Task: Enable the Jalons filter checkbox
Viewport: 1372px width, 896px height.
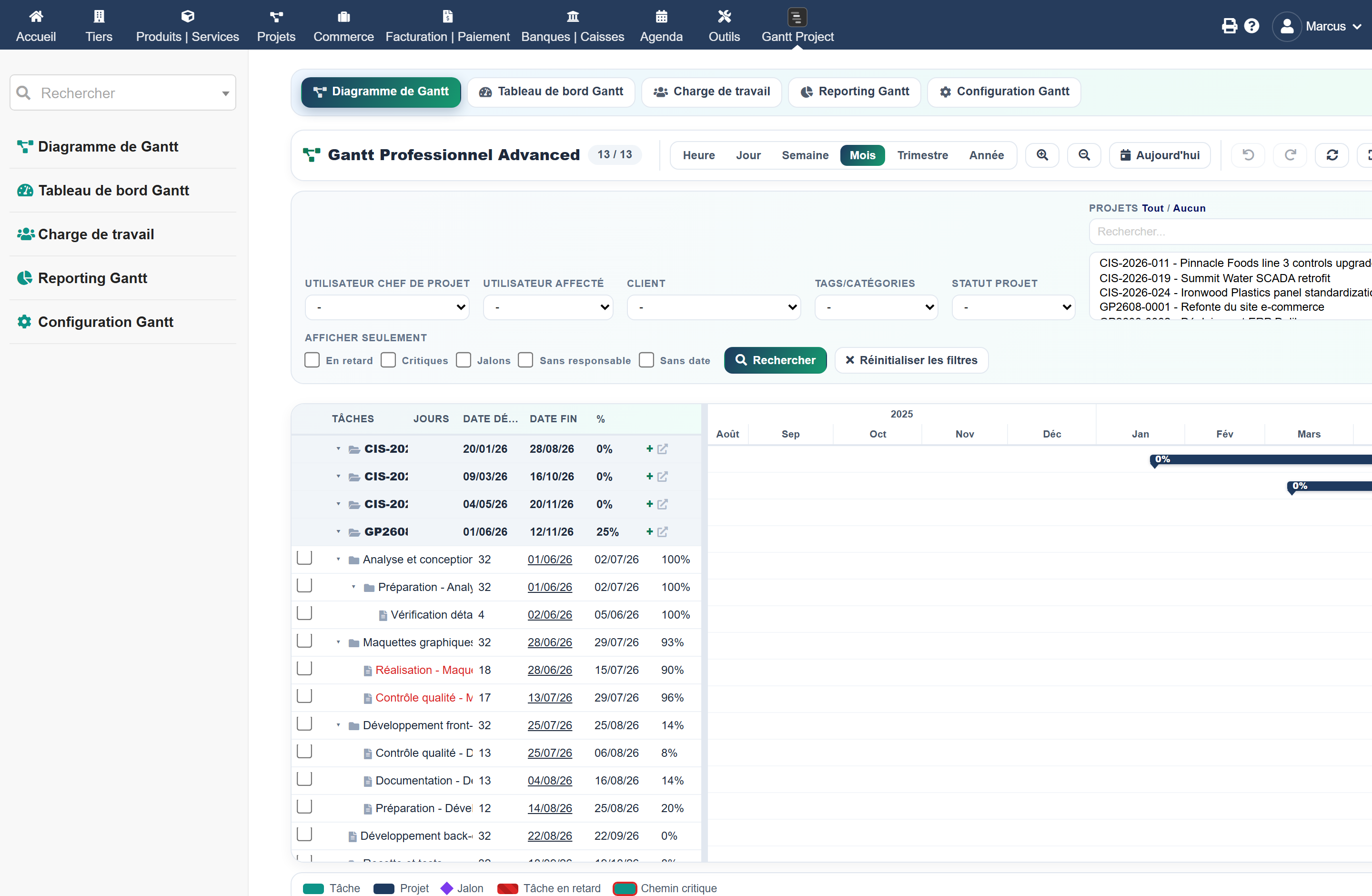Action: coord(464,360)
